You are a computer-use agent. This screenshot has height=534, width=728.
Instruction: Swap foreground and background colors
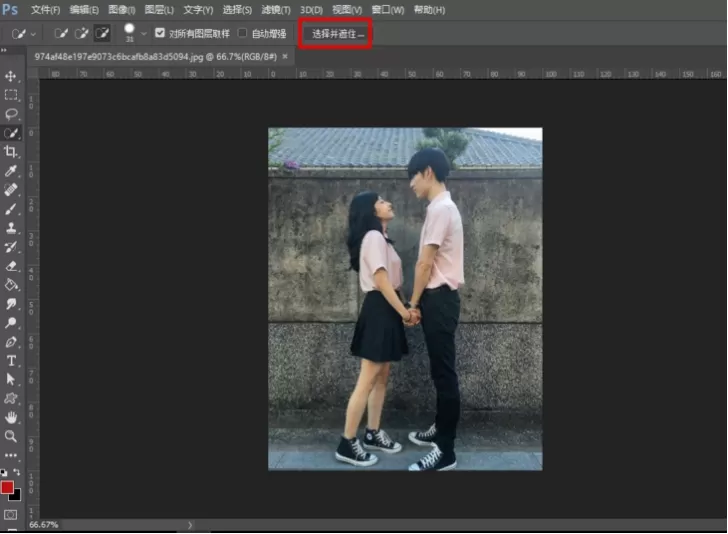pyautogui.click(x=17, y=472)
